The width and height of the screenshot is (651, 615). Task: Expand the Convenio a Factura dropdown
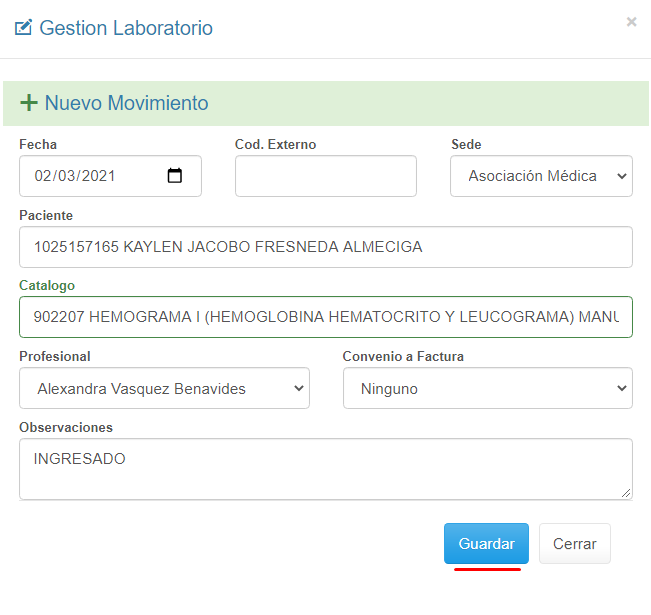(487, 388)
